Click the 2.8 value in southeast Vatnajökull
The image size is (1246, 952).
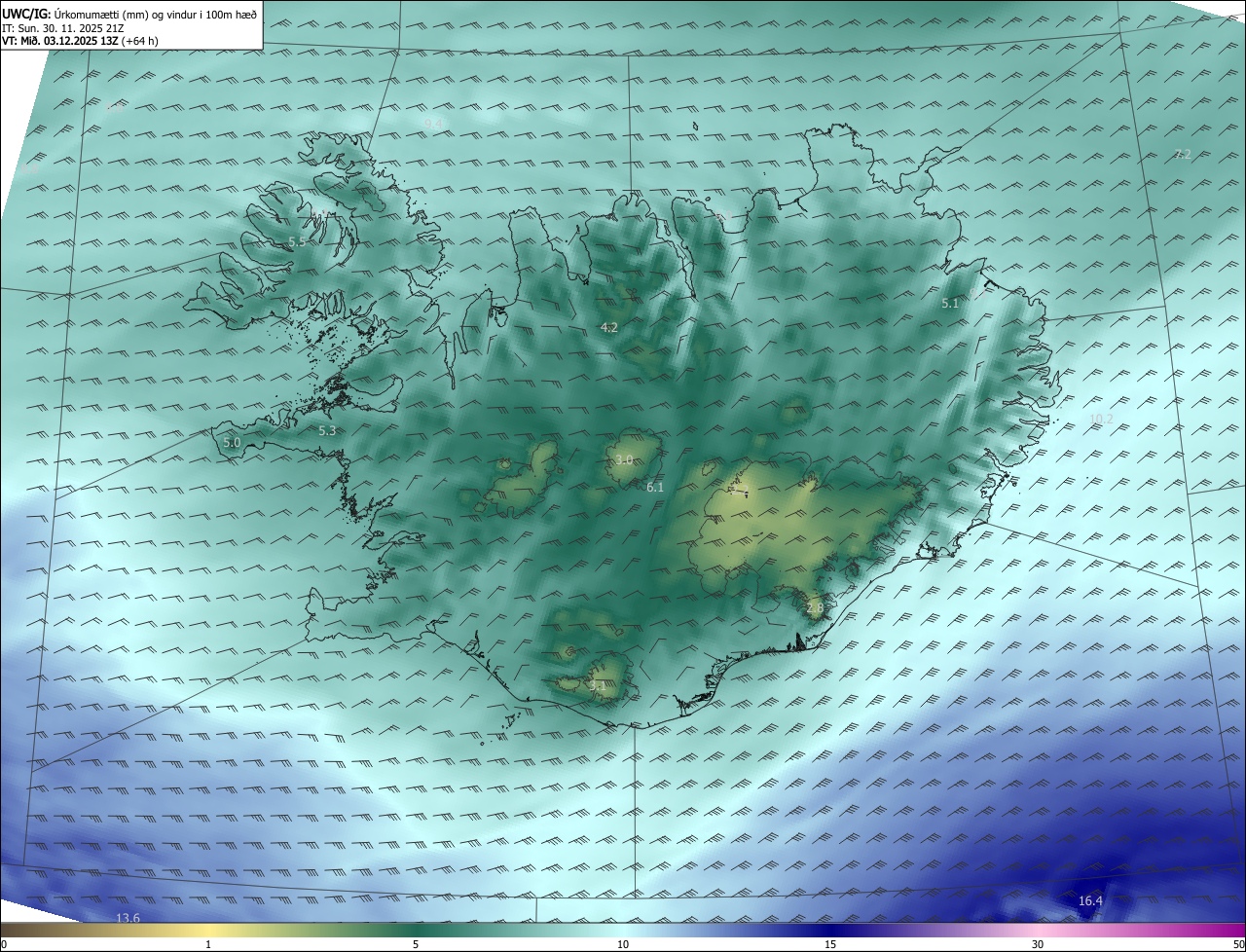(x=815, y=608)
